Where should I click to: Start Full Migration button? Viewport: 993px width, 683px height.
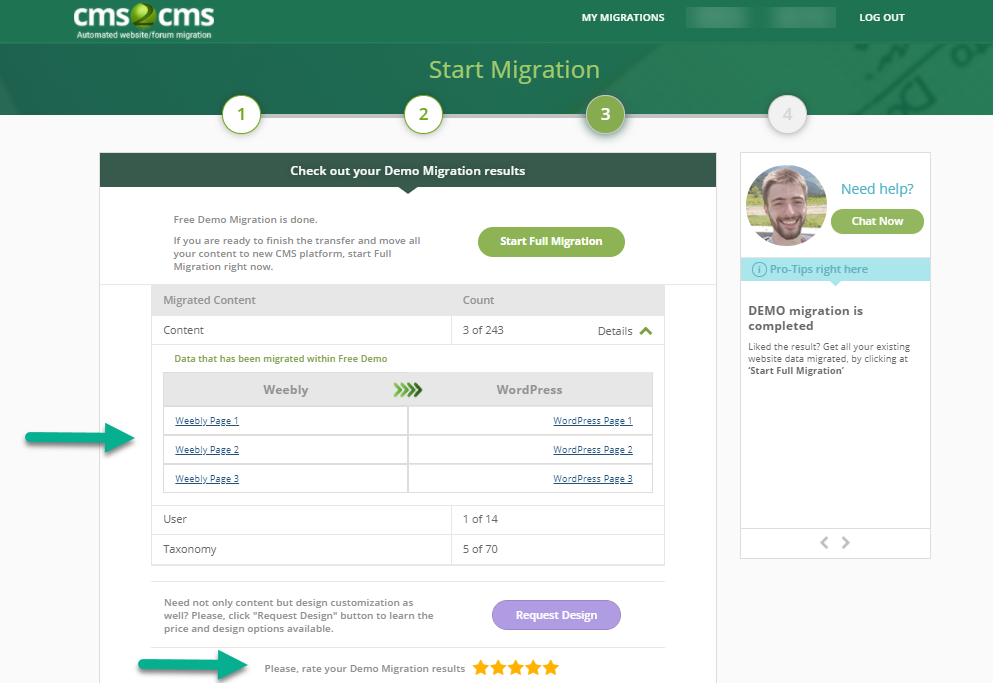point(551,241)
